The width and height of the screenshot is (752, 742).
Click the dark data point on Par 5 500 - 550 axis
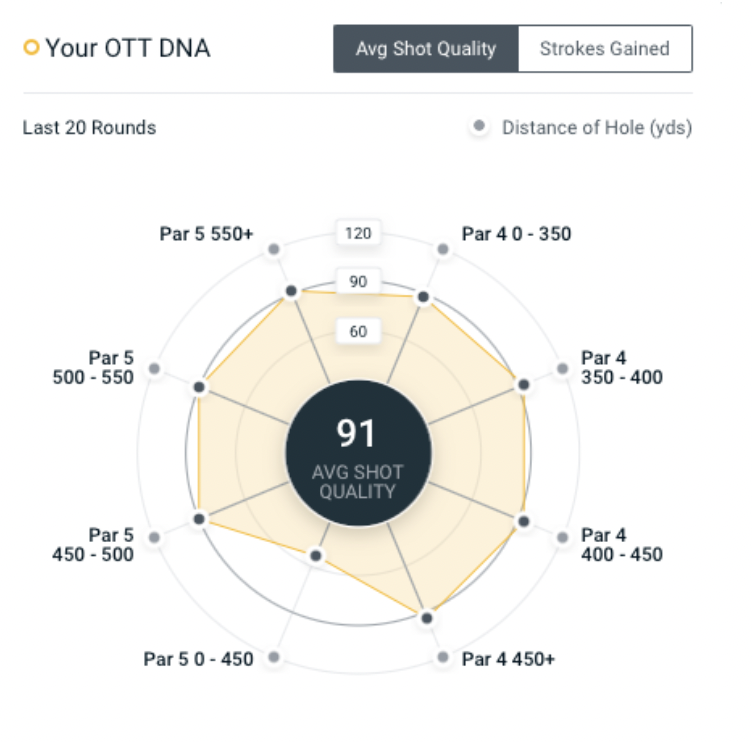click(200, 387)
